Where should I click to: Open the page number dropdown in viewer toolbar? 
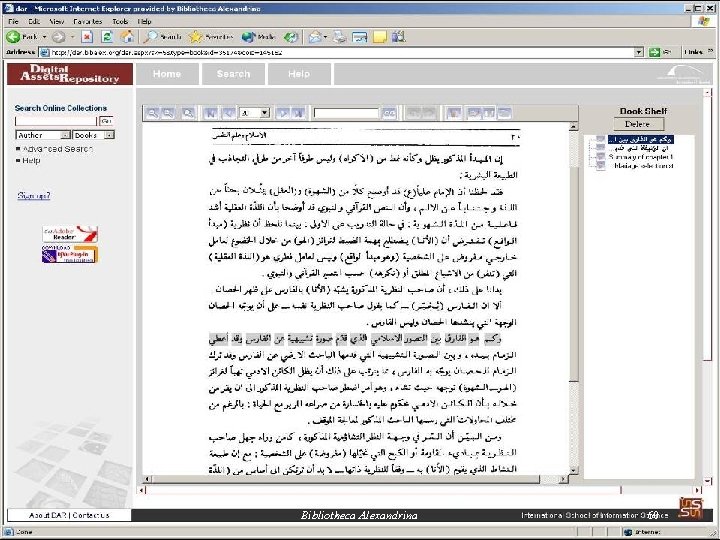[x=265, y=112]
